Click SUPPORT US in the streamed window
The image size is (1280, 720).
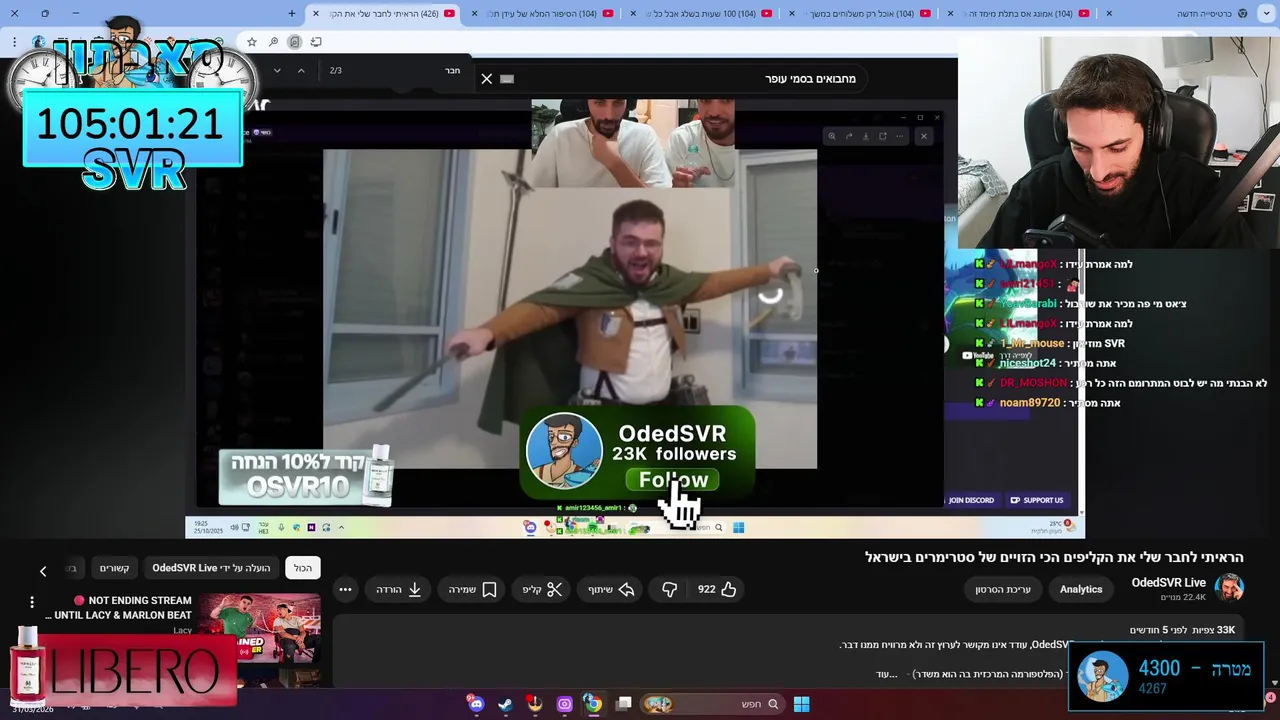point(1037,500)
